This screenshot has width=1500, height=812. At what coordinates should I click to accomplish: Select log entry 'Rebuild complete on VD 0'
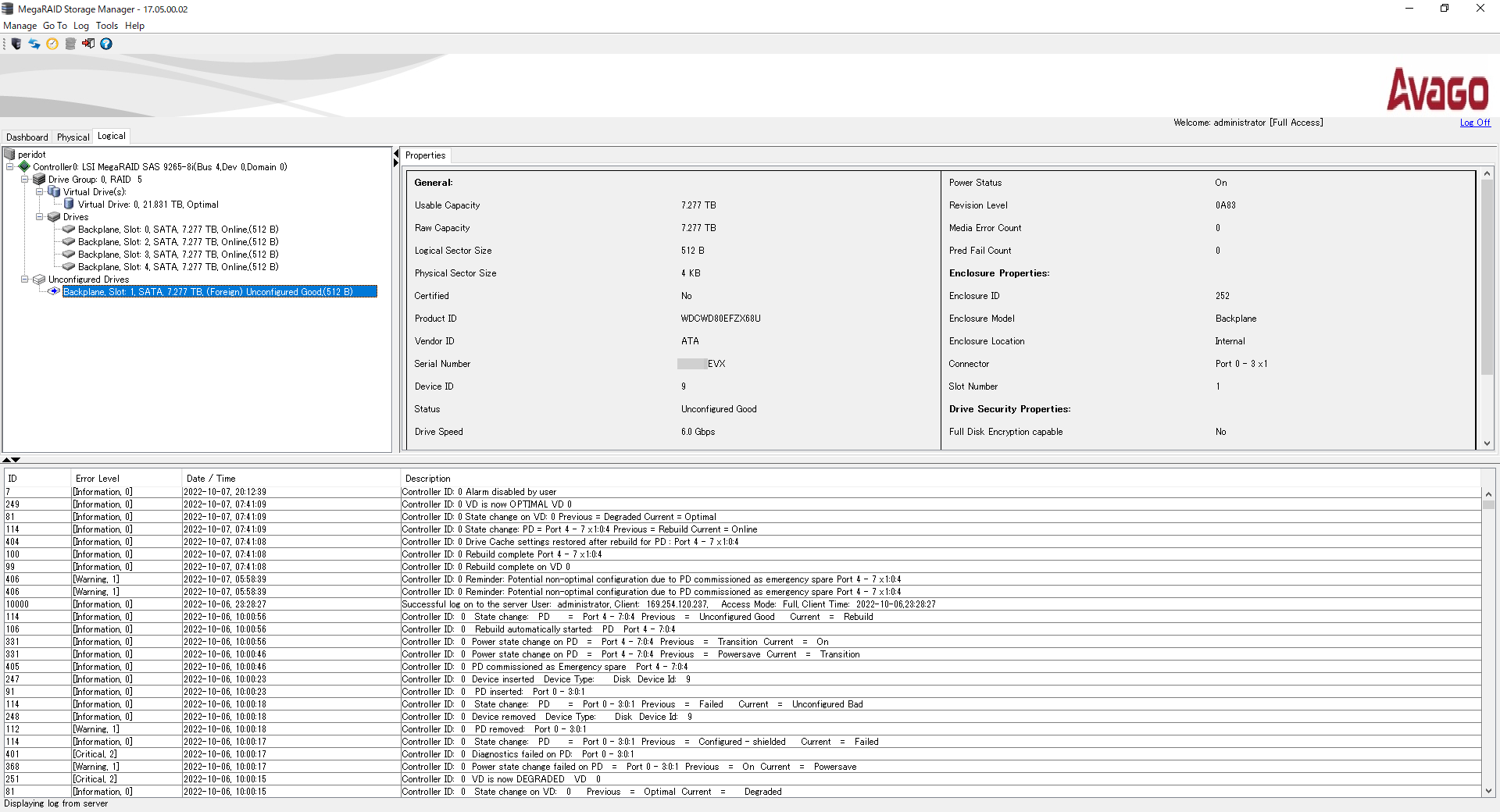coord(742,567)
